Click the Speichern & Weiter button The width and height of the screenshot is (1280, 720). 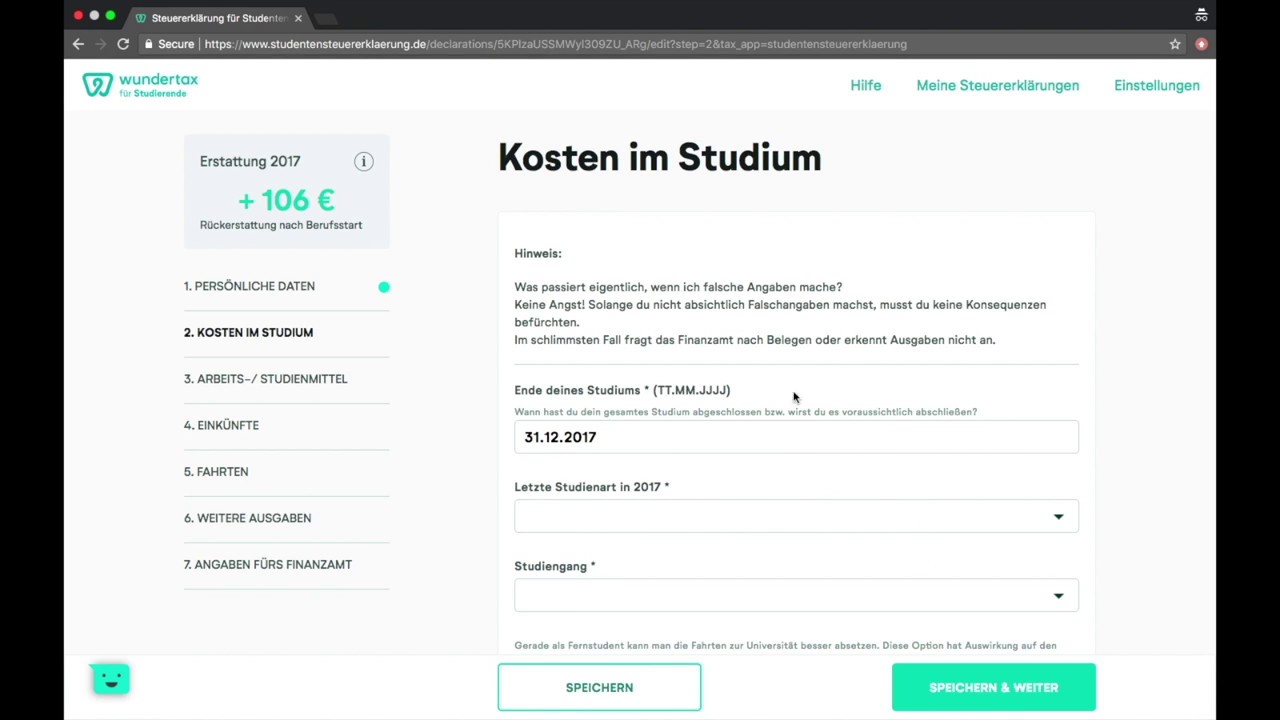pyautogui.click(x=993, y=687)
